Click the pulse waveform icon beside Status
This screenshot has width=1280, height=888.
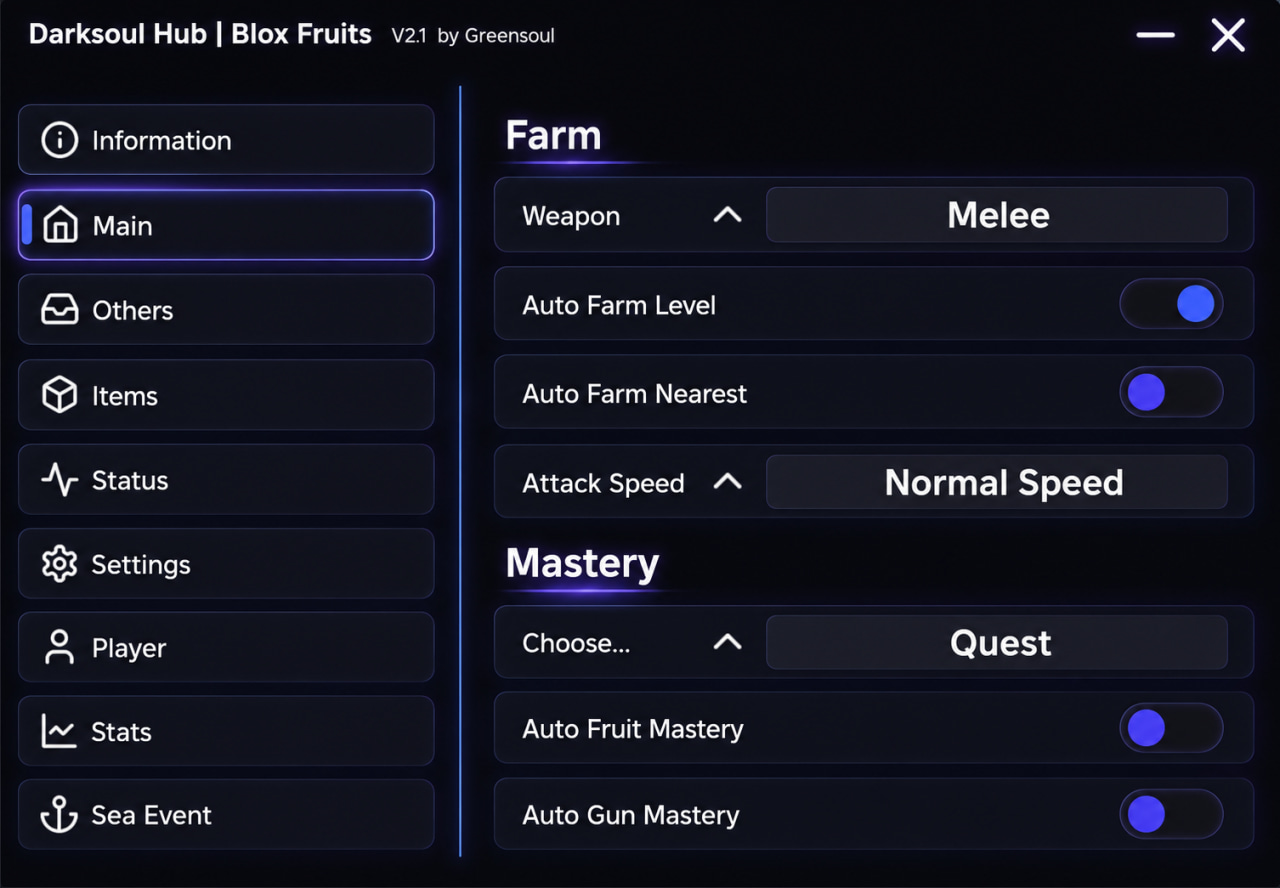59,480
